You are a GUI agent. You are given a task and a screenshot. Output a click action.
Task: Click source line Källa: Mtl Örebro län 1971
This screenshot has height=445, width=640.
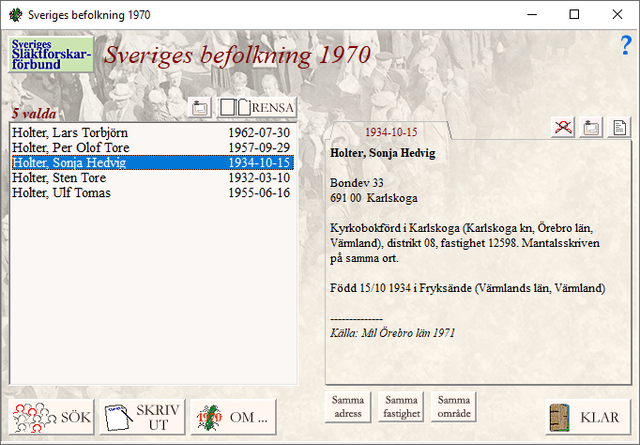coord(392,333)
